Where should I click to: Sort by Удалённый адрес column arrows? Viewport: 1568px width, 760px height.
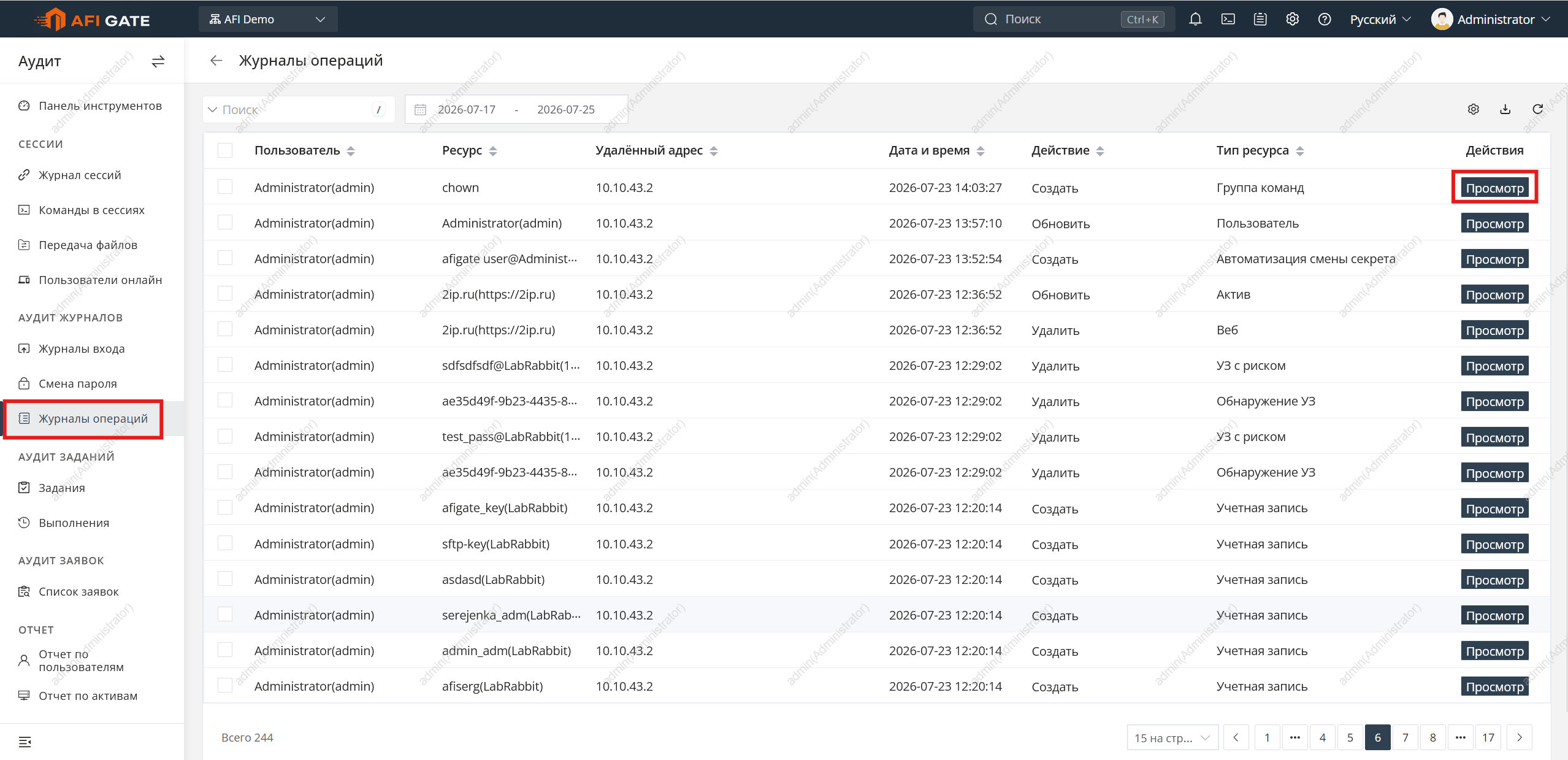[714, 151]
